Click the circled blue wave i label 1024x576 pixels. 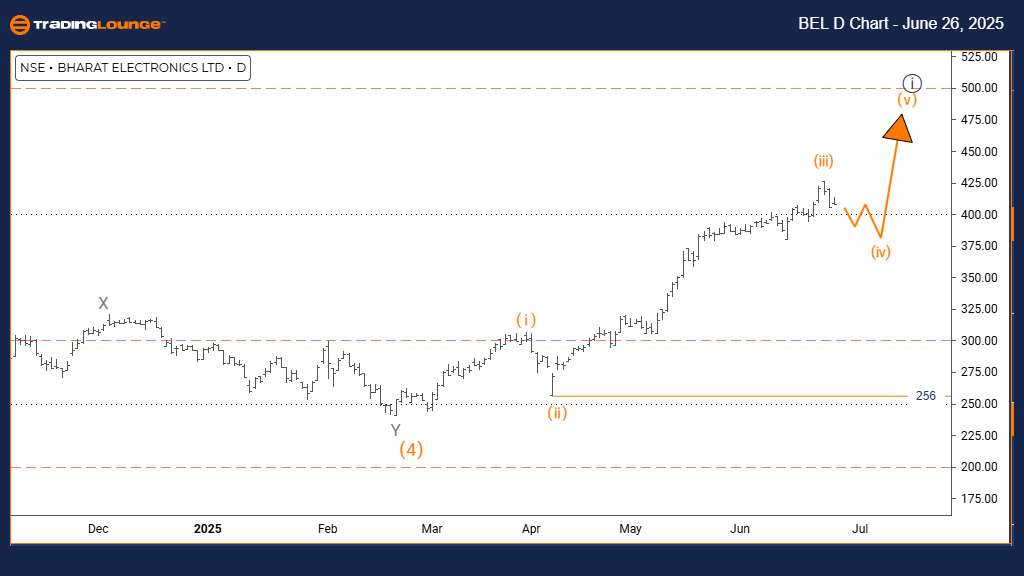912,84
